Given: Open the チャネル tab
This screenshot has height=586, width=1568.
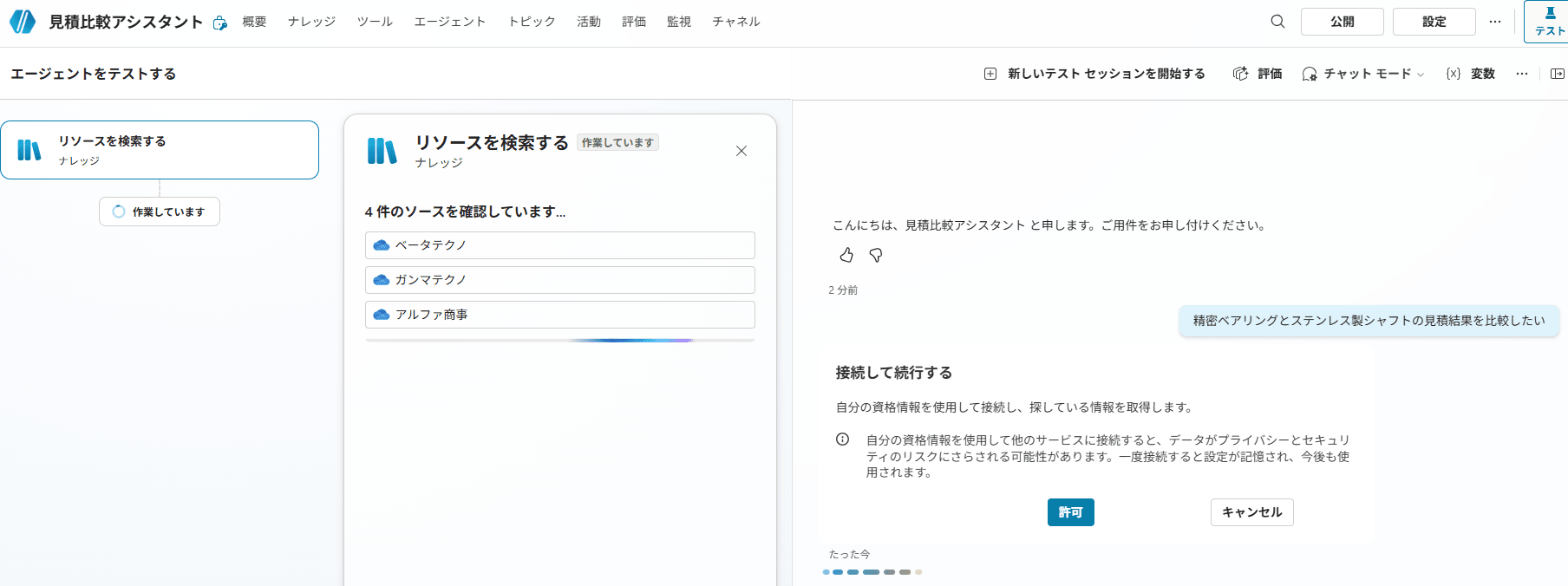Looking at the screenshot, I should 735,22.
